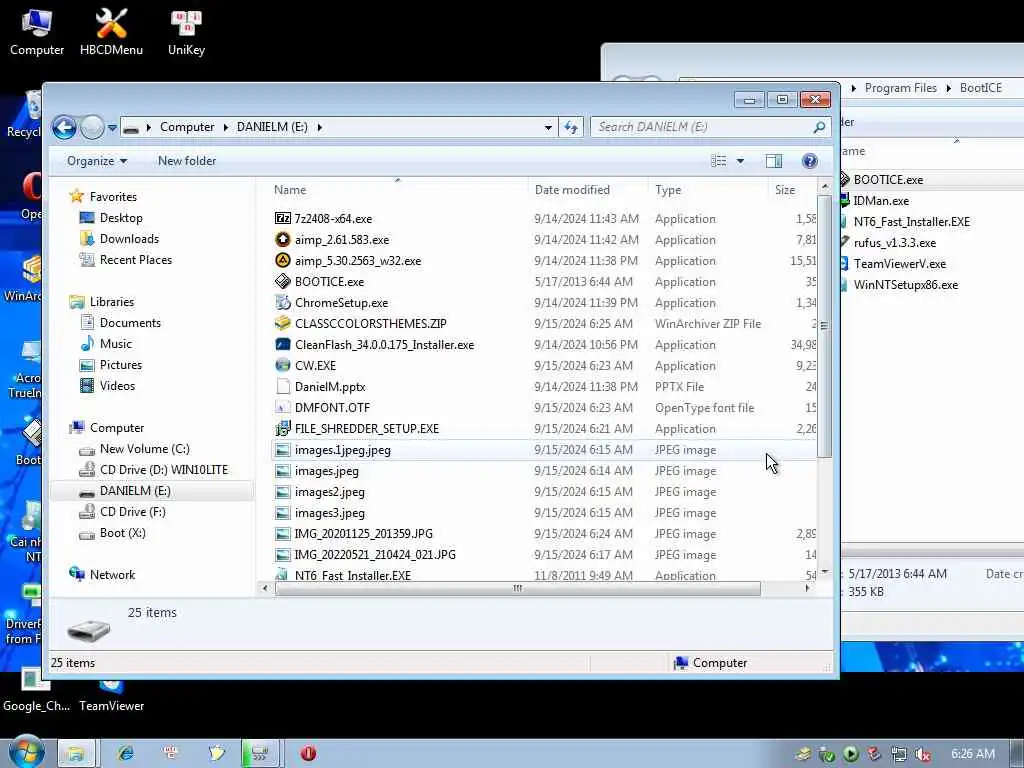Open Recent Places in navigation pane
This screenshot has width=1024, height=768.
pos(136,259)
